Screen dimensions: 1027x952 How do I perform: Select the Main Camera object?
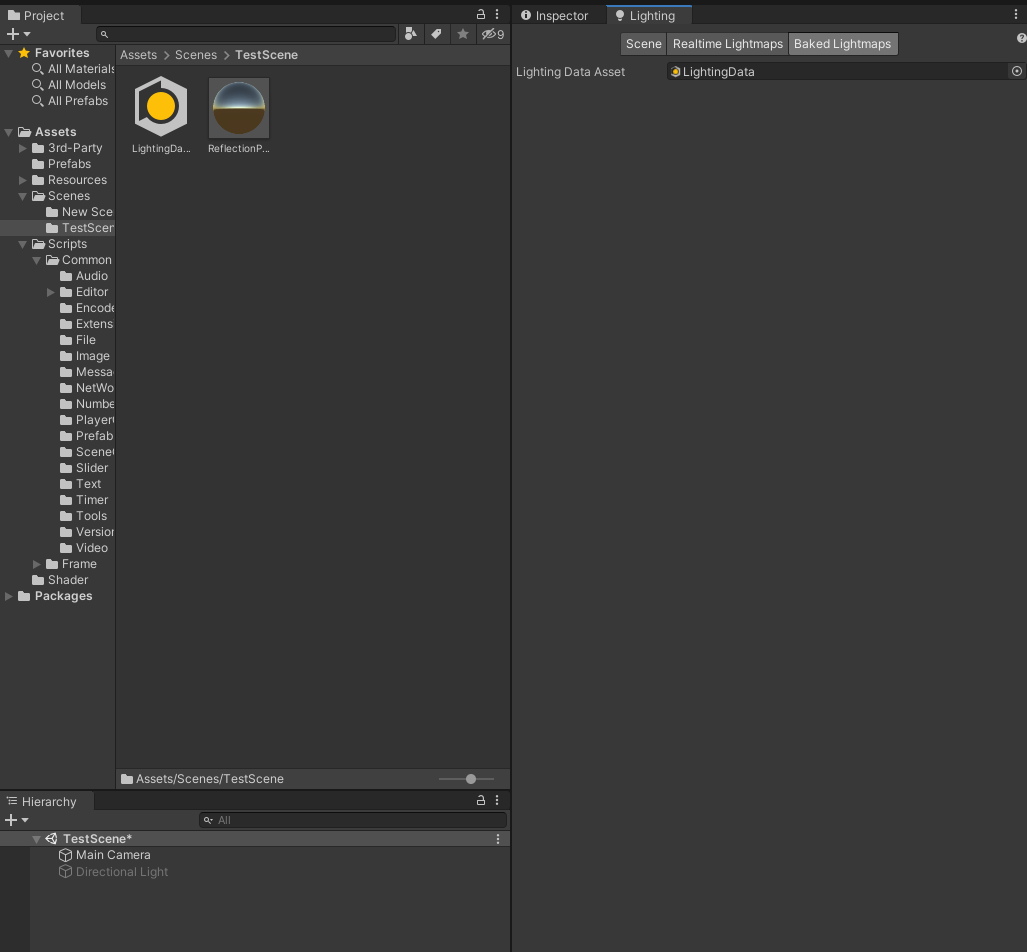[105, 855]
